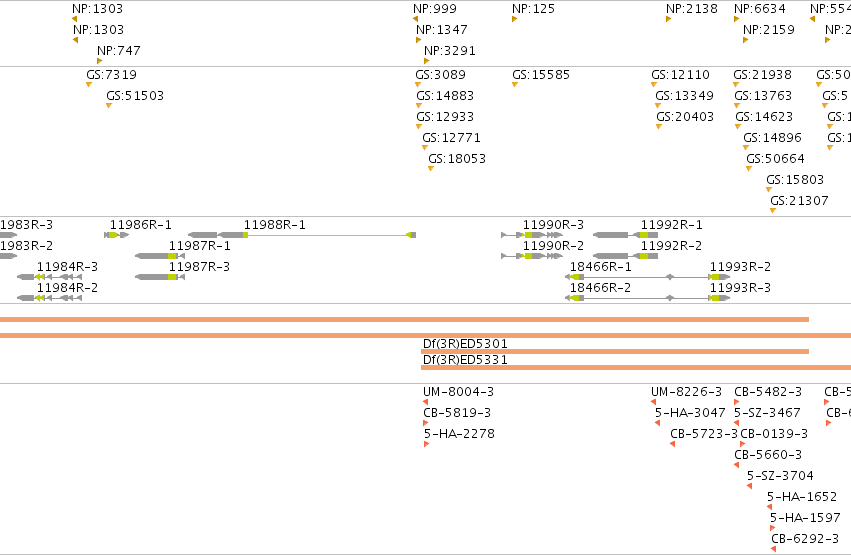Screen dimensions: 851x555
Task: Click the CB-0139-3 label
Action: [x=774, y=434]
